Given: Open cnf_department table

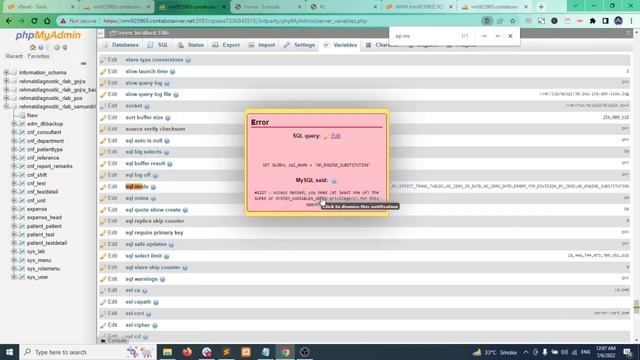Looking at the screenshot, I should 45,141.
